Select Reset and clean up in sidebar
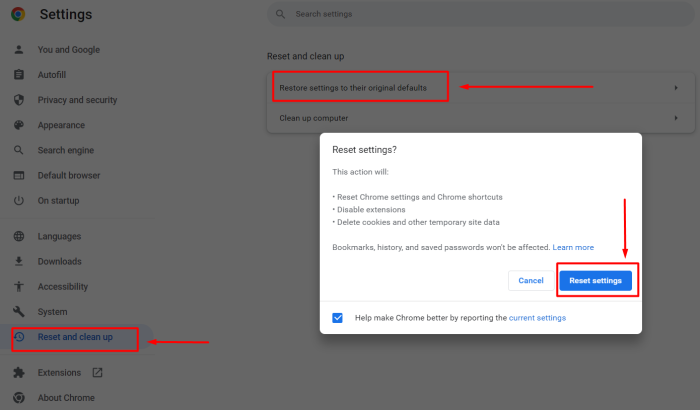Screen dimensions: 700x410 75,337
